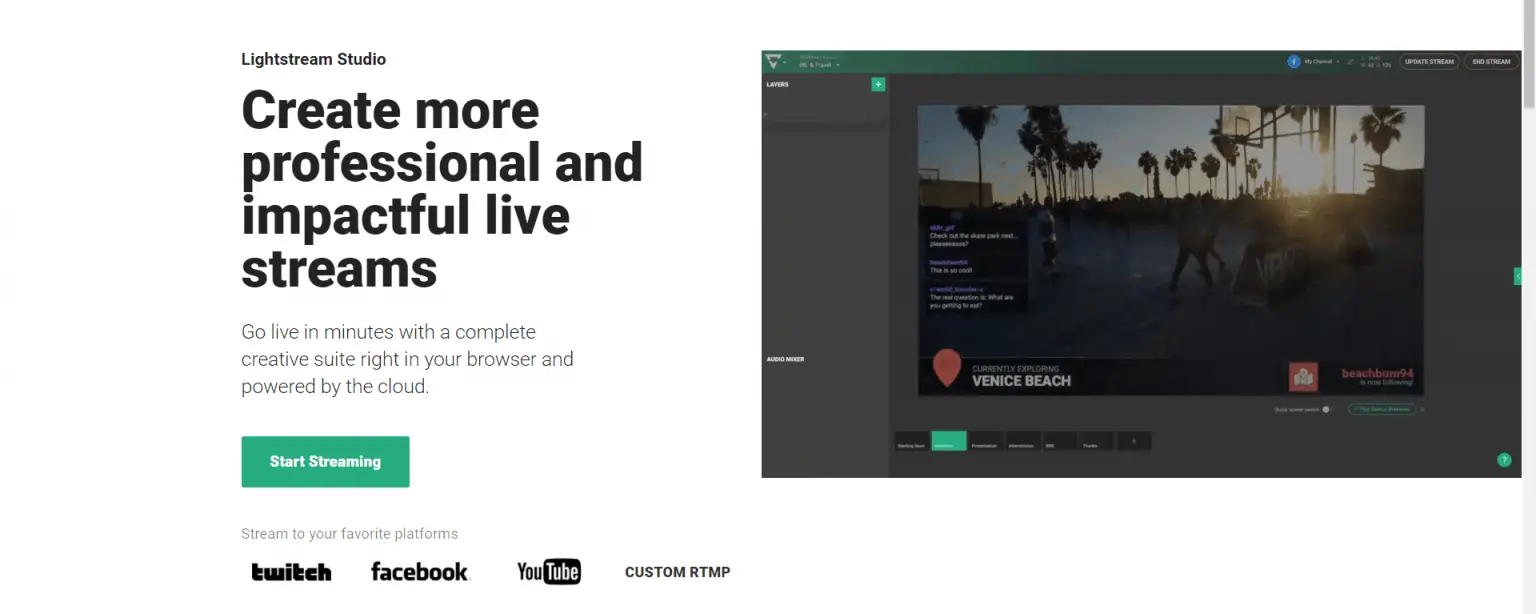The image size is (1536, 614).
Task: Click the Twitch logo under Stream platforms
Action: coord(291,571)
